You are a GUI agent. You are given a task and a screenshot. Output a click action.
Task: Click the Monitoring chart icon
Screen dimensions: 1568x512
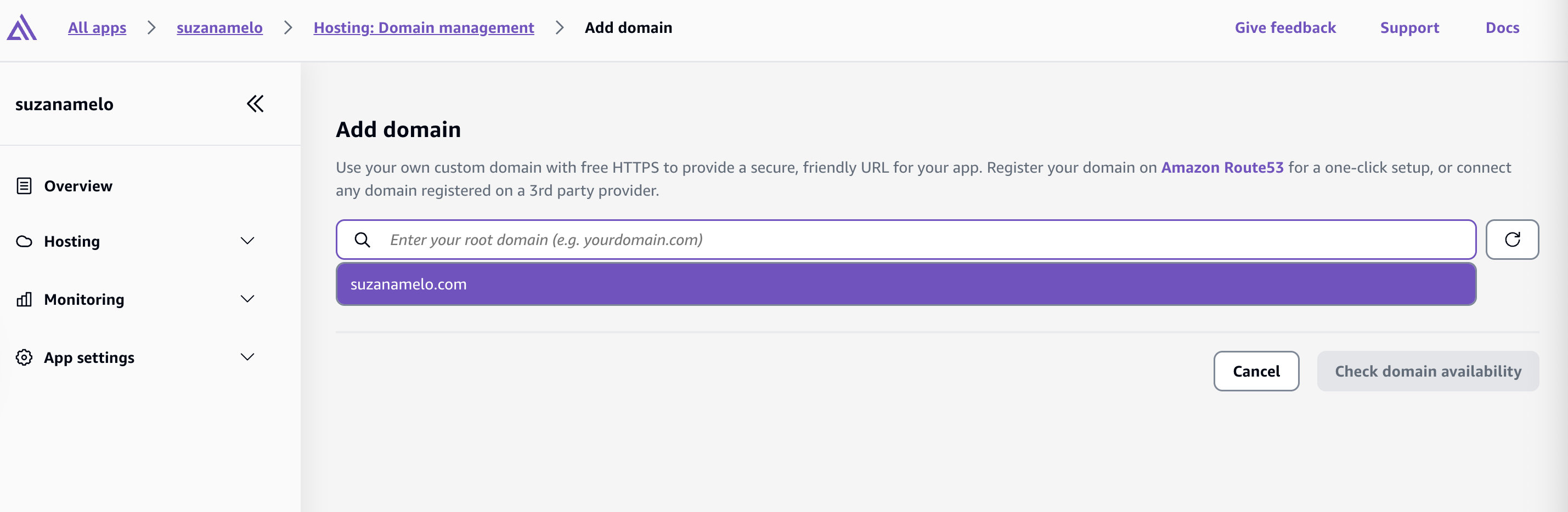click(24, 299)
